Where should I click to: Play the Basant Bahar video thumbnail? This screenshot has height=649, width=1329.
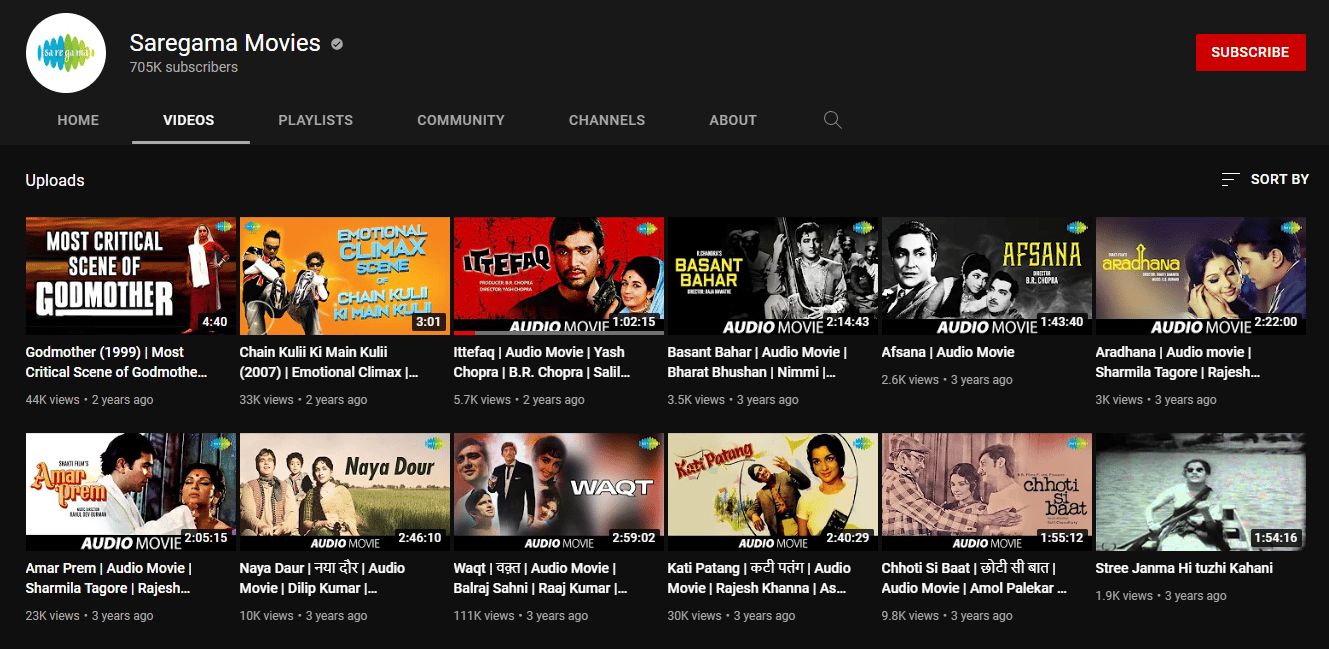tap(772, 276)
